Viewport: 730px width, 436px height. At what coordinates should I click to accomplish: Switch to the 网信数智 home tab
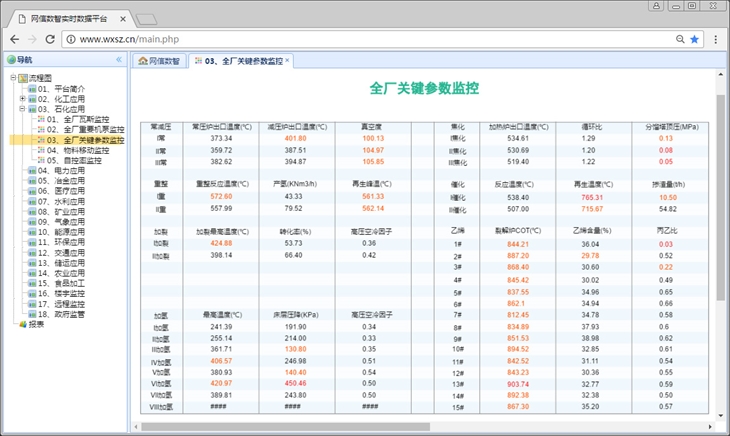click(x=159, y=61)
